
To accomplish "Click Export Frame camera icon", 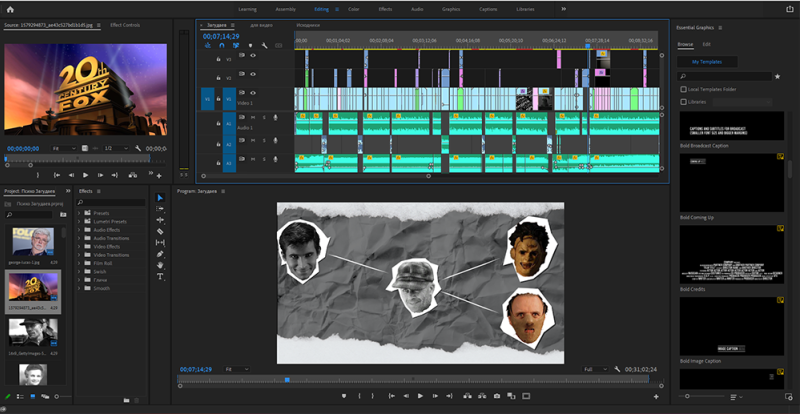I will [496, 396].
